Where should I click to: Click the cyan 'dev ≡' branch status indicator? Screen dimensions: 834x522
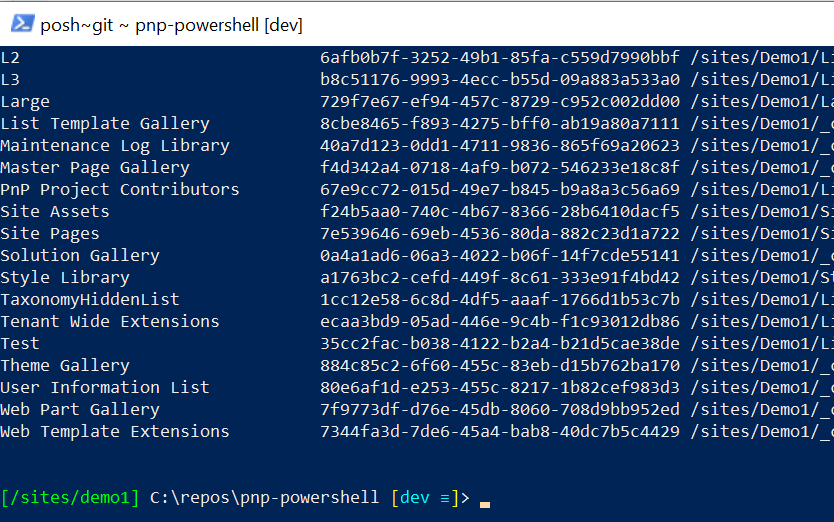click(425, 498)
